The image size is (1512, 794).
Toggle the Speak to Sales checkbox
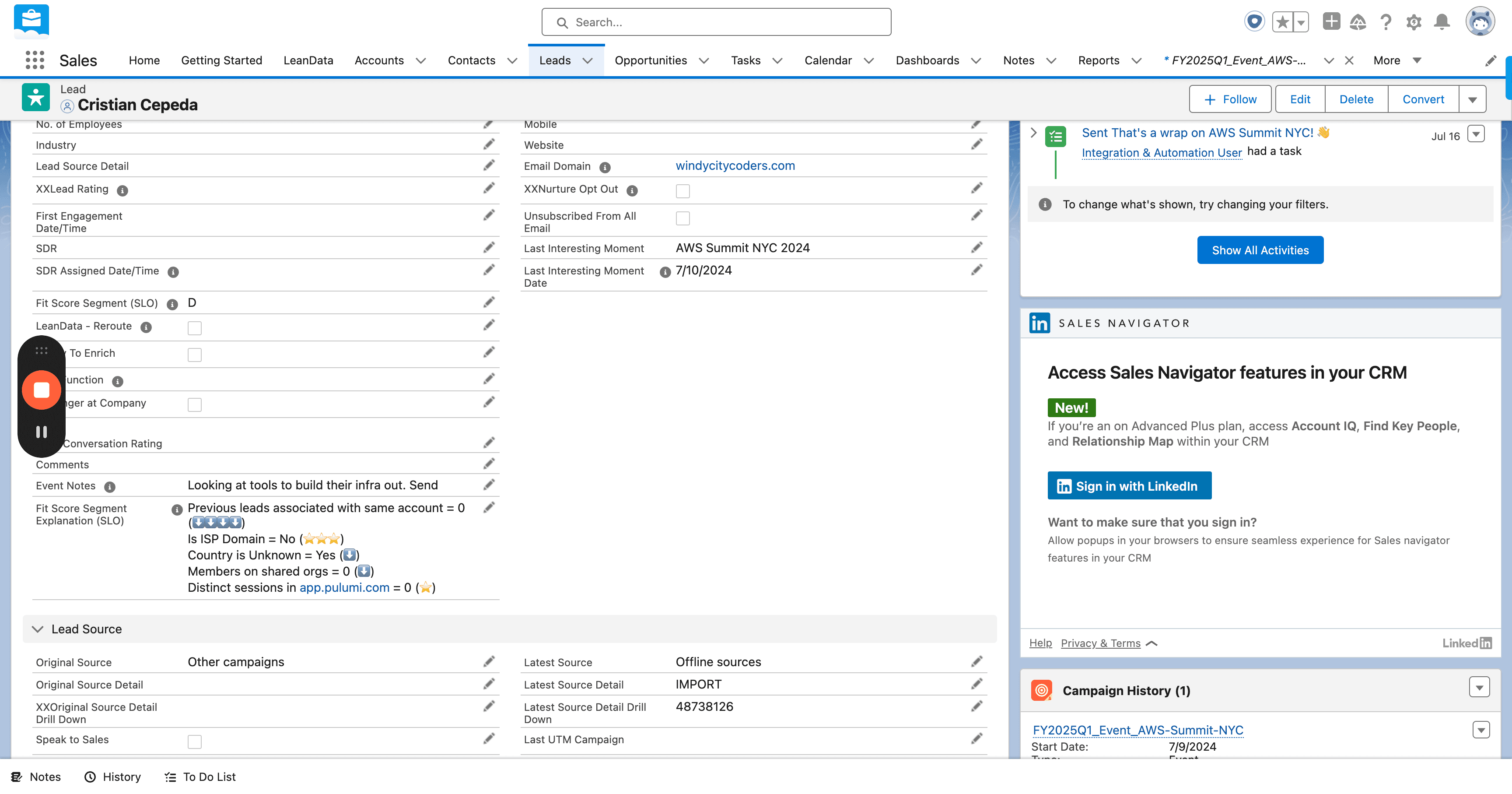point(194,742)
